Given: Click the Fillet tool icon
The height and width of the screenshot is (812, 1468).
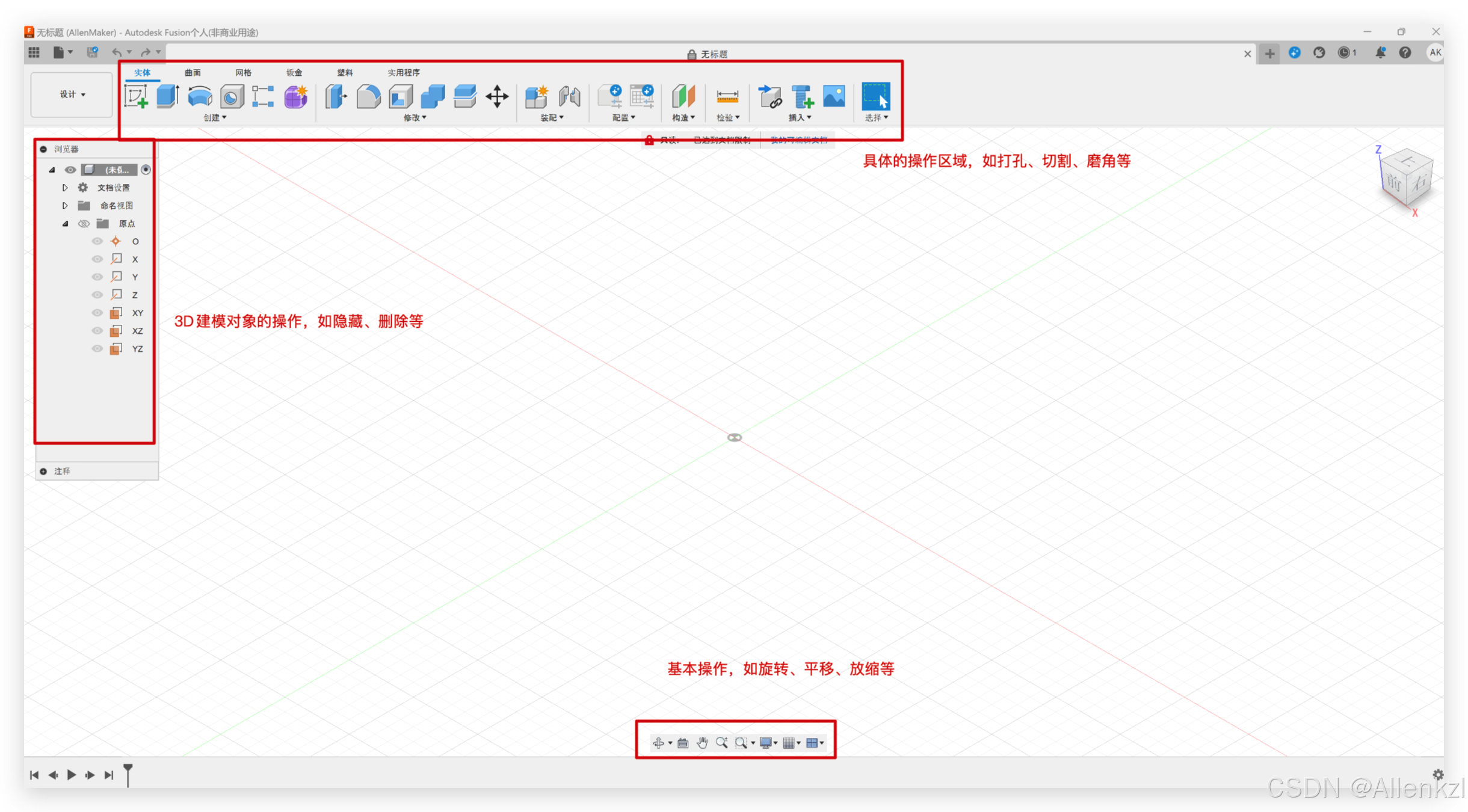Looking at the screenshot, I should 368,96.
